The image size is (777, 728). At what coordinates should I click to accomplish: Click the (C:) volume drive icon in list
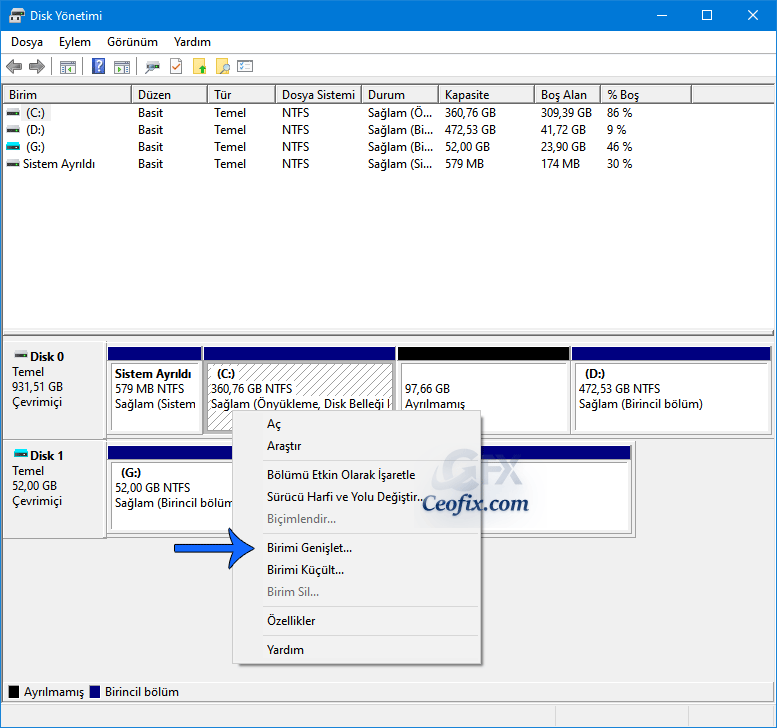tap(13, 113)
